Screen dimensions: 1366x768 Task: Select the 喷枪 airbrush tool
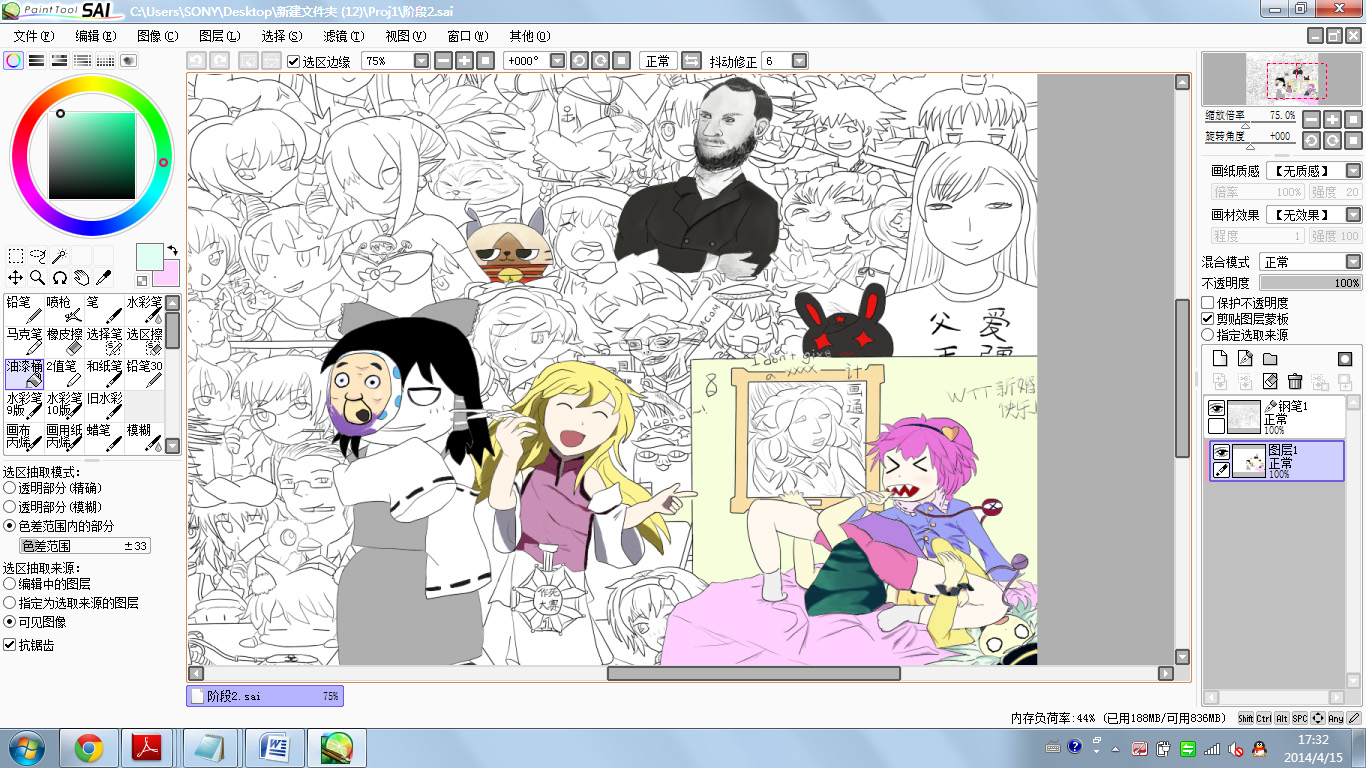(64, 308)
